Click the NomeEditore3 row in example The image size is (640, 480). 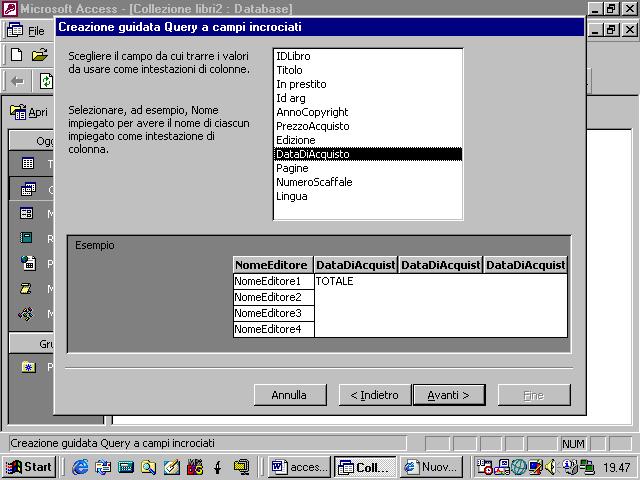273,313
